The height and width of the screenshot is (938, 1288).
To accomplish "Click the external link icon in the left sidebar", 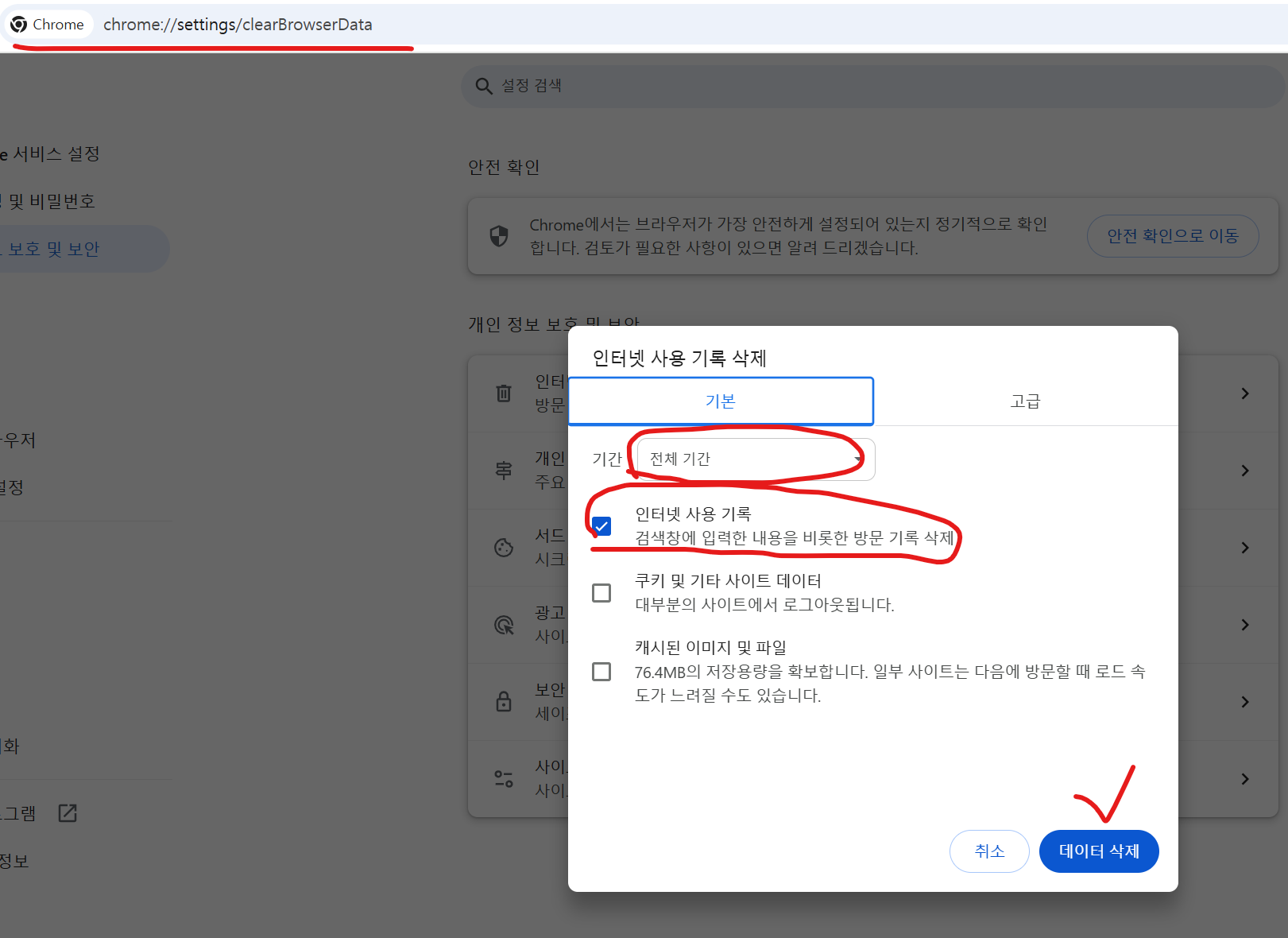I will pos(67,812).
